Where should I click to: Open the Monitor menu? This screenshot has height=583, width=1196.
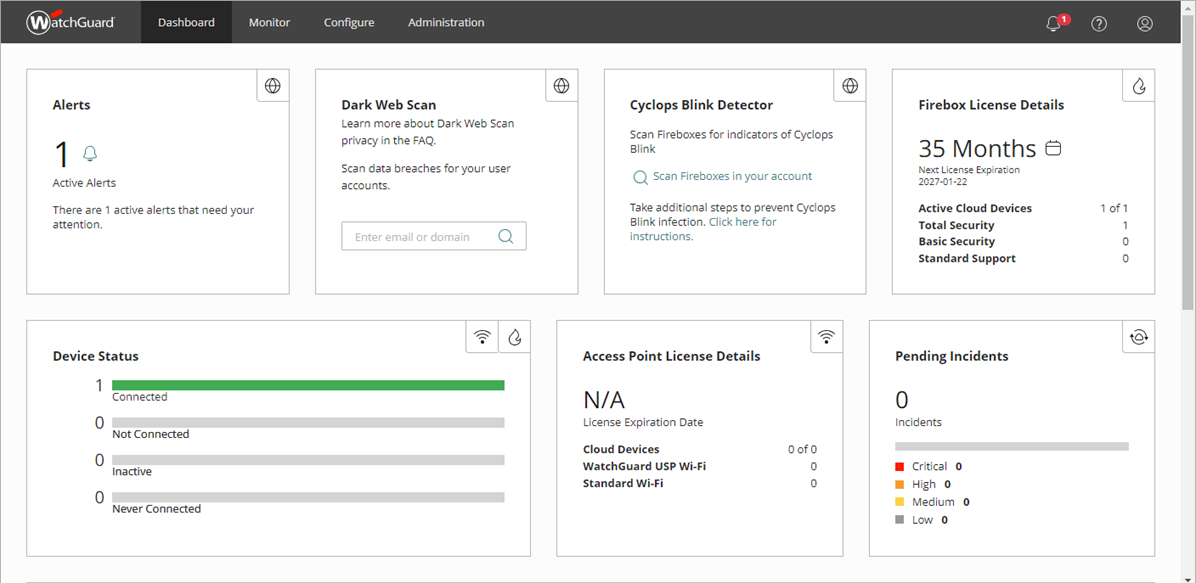point(269,21)
